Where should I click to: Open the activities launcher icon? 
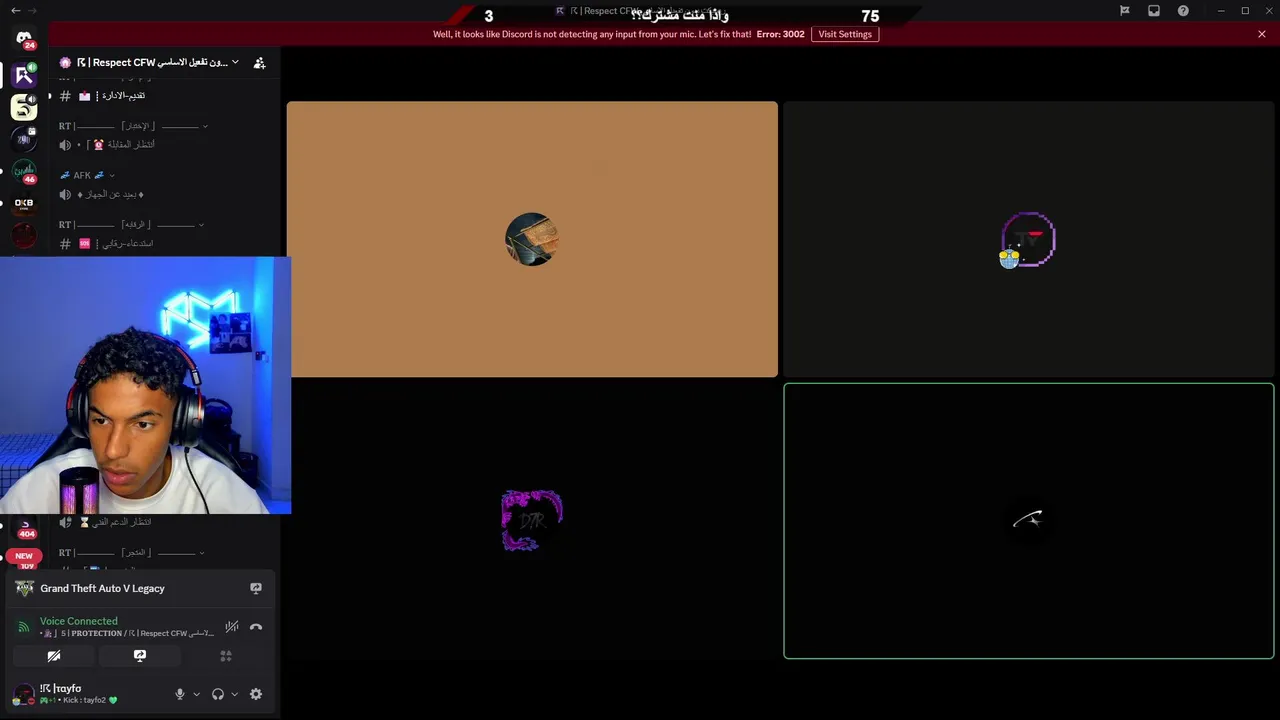[x=226, y=656]
